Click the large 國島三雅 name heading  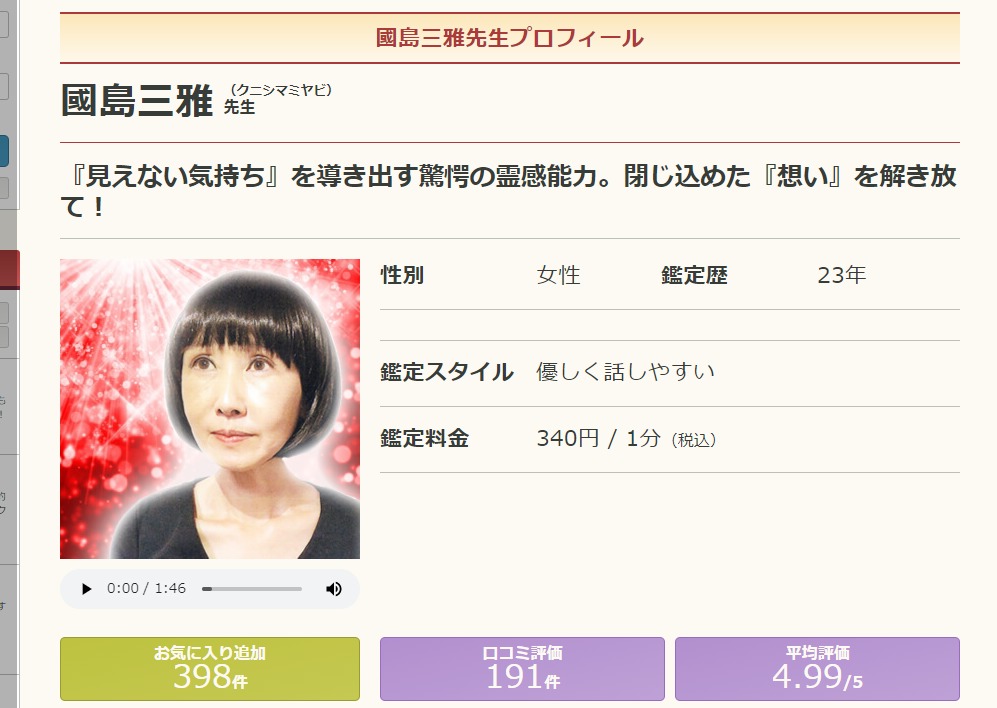(137, 101)
